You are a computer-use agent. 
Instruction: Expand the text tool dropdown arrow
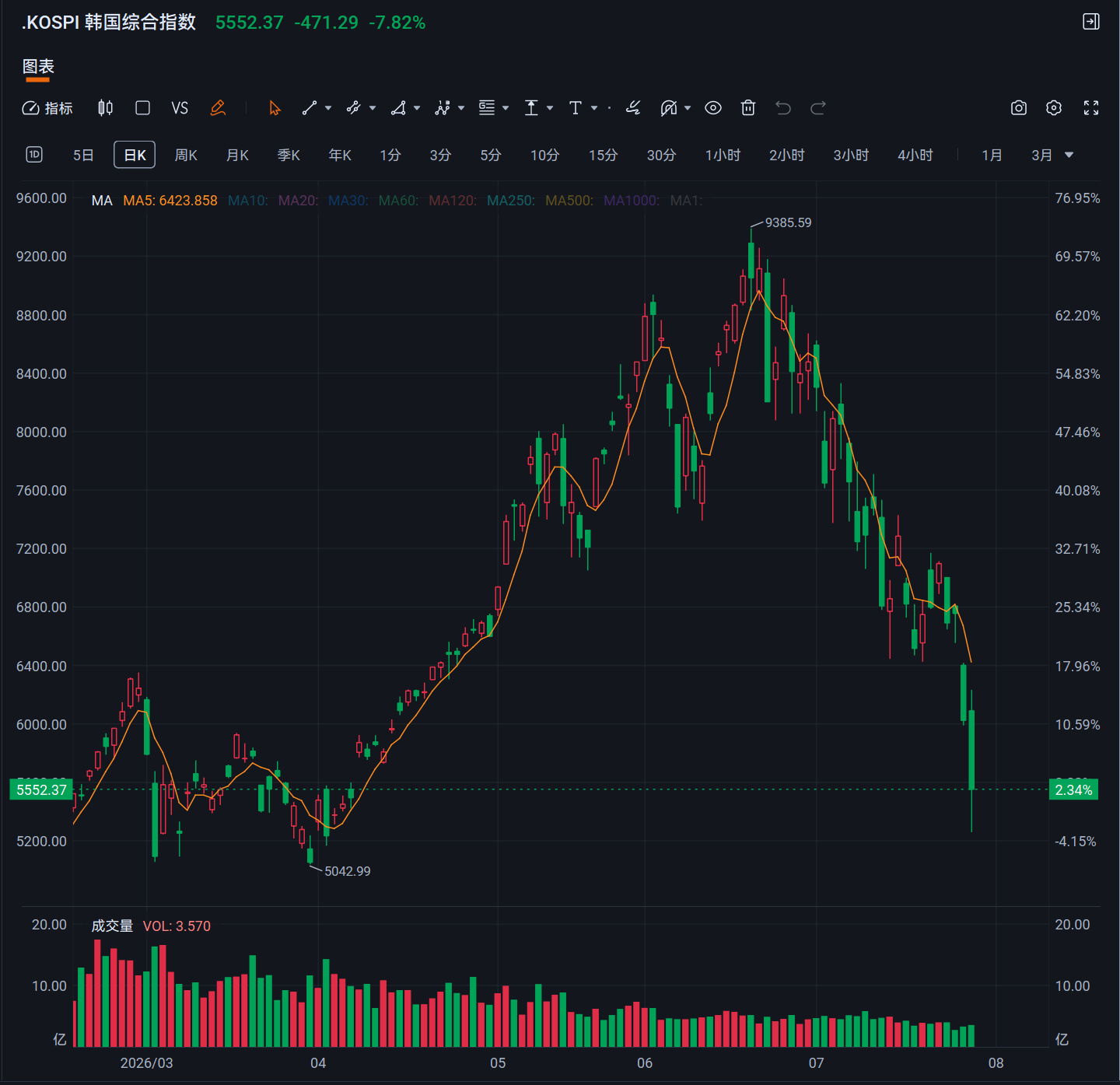tap(594, 108)
